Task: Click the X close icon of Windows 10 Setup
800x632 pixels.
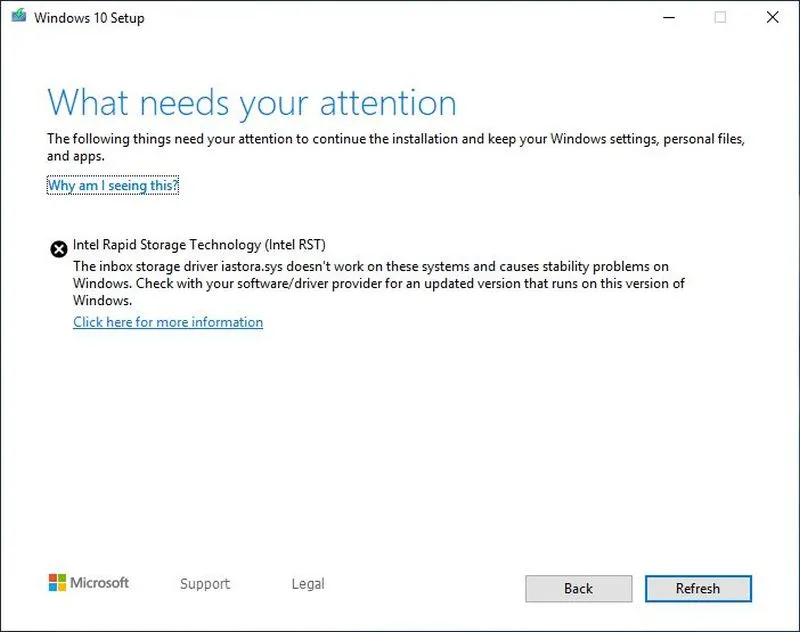Action: coord(772,17)
